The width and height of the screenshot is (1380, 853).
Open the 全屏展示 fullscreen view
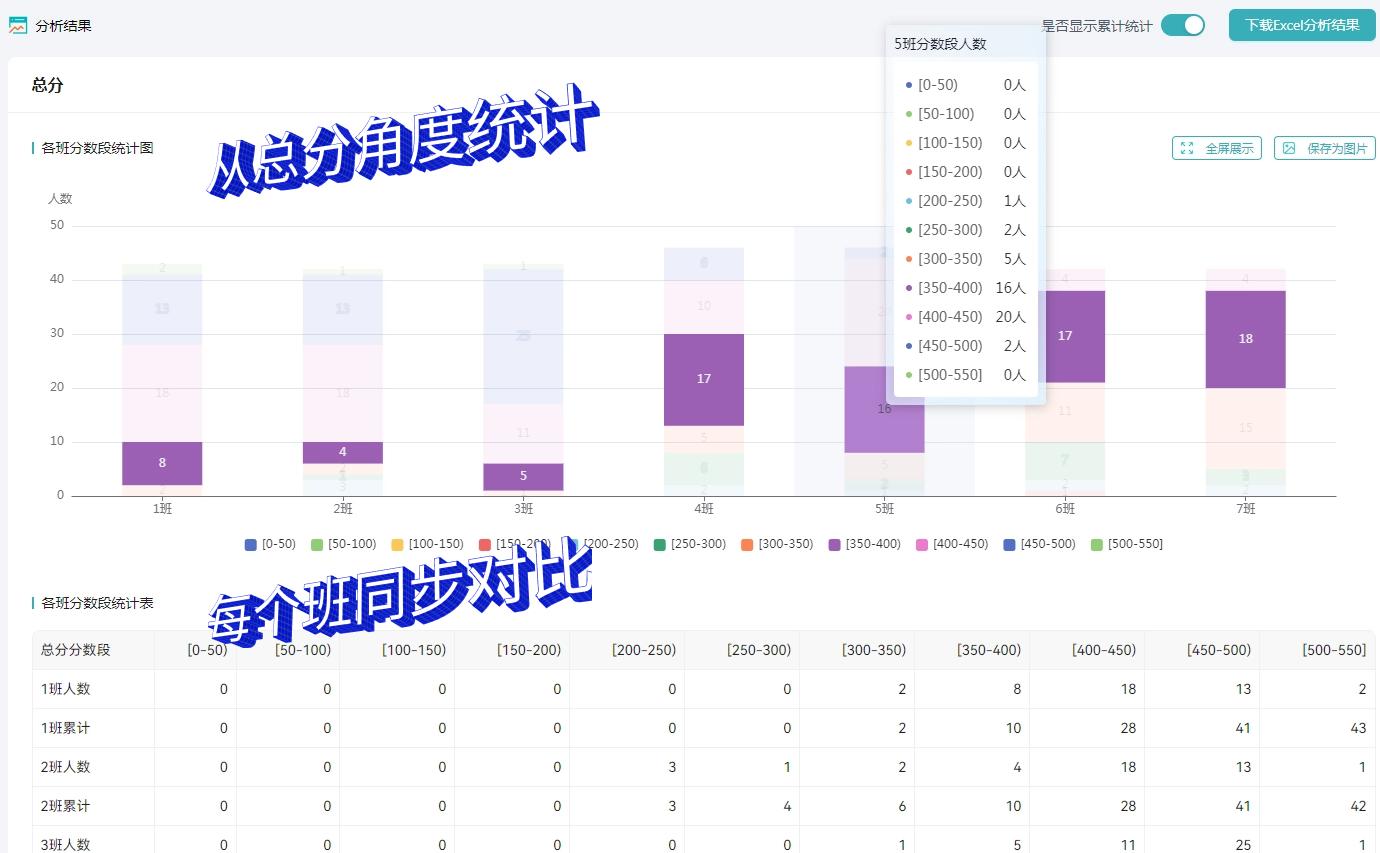tap(1216, 148)
